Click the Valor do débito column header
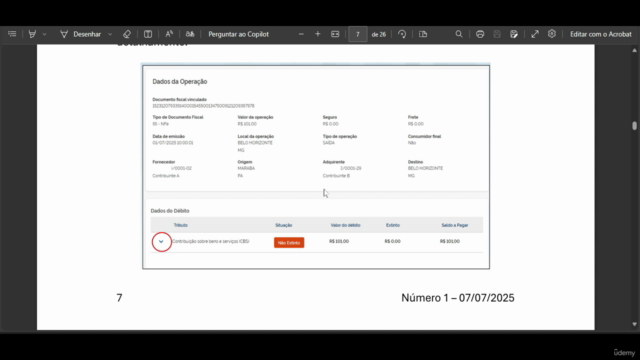Image resolution: width=640 pixels, height=360 pixels. pos(345,225)
